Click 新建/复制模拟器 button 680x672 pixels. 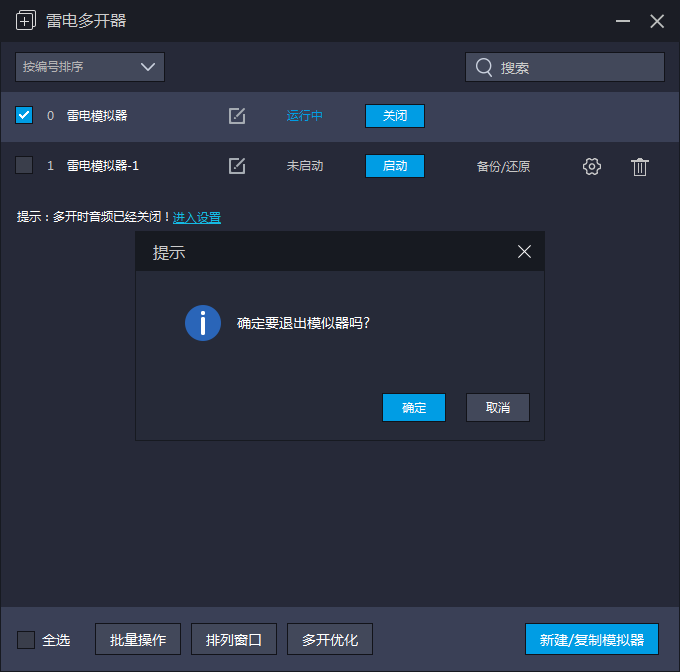point(592,639)
